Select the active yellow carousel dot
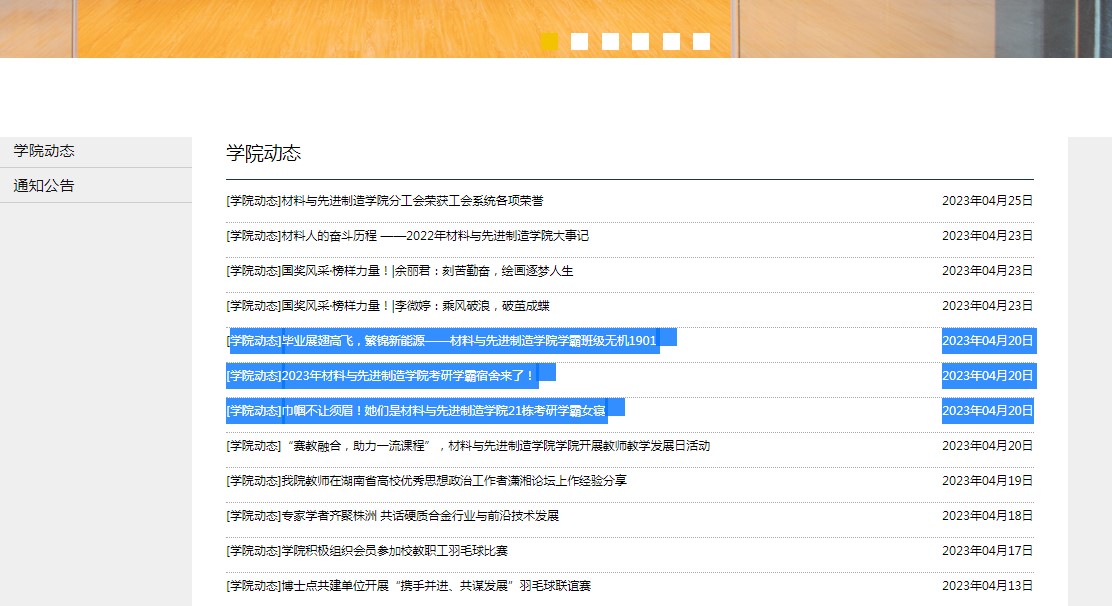The width and height of the screenshot is (1112, 606). (549, 41)
